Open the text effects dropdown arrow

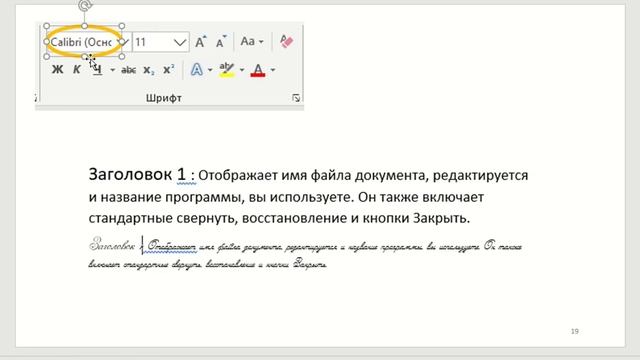pyautogui.click(x=210, y=70)
